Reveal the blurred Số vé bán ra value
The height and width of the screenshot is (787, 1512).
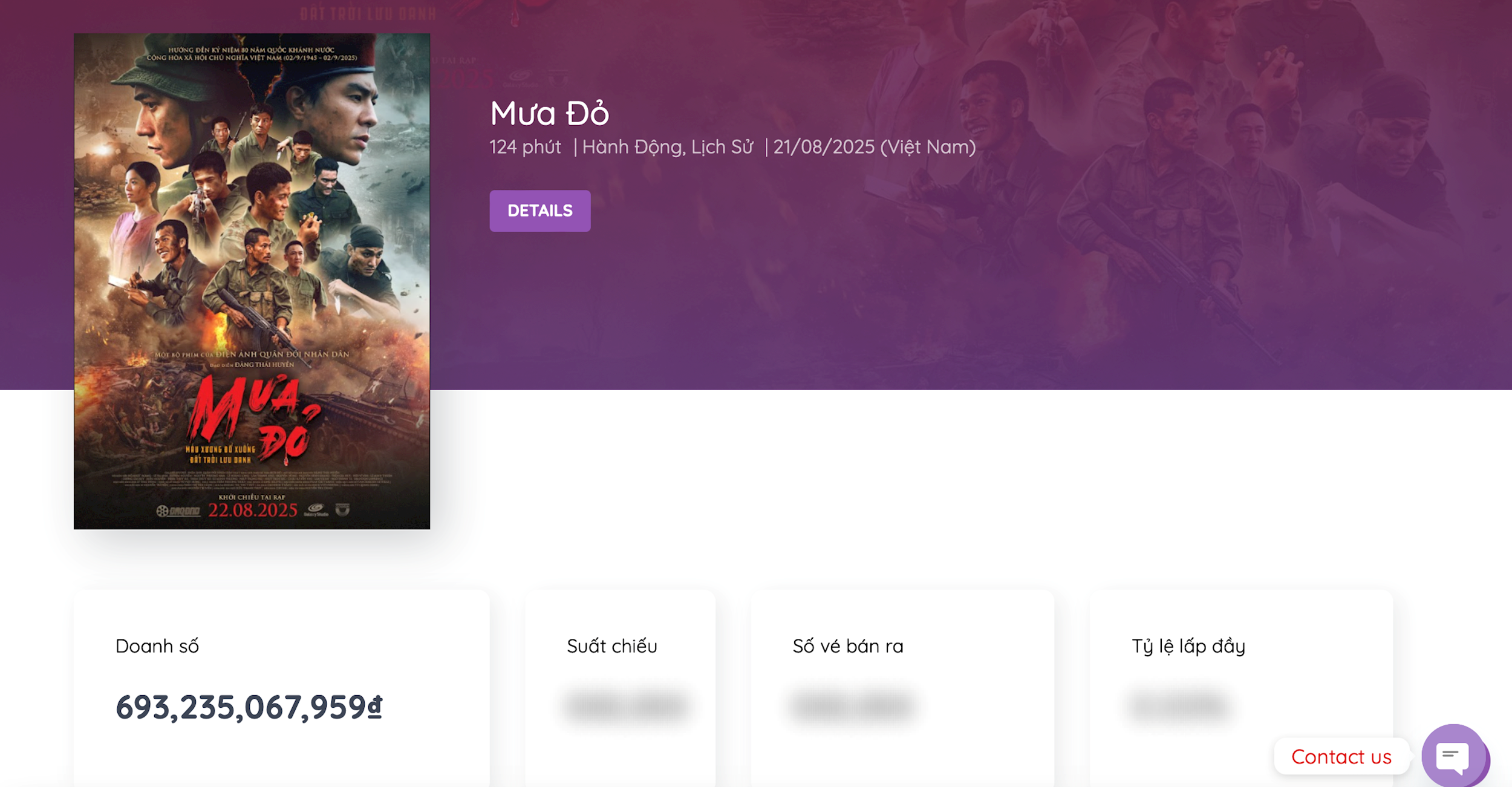(x=852, y=706)
